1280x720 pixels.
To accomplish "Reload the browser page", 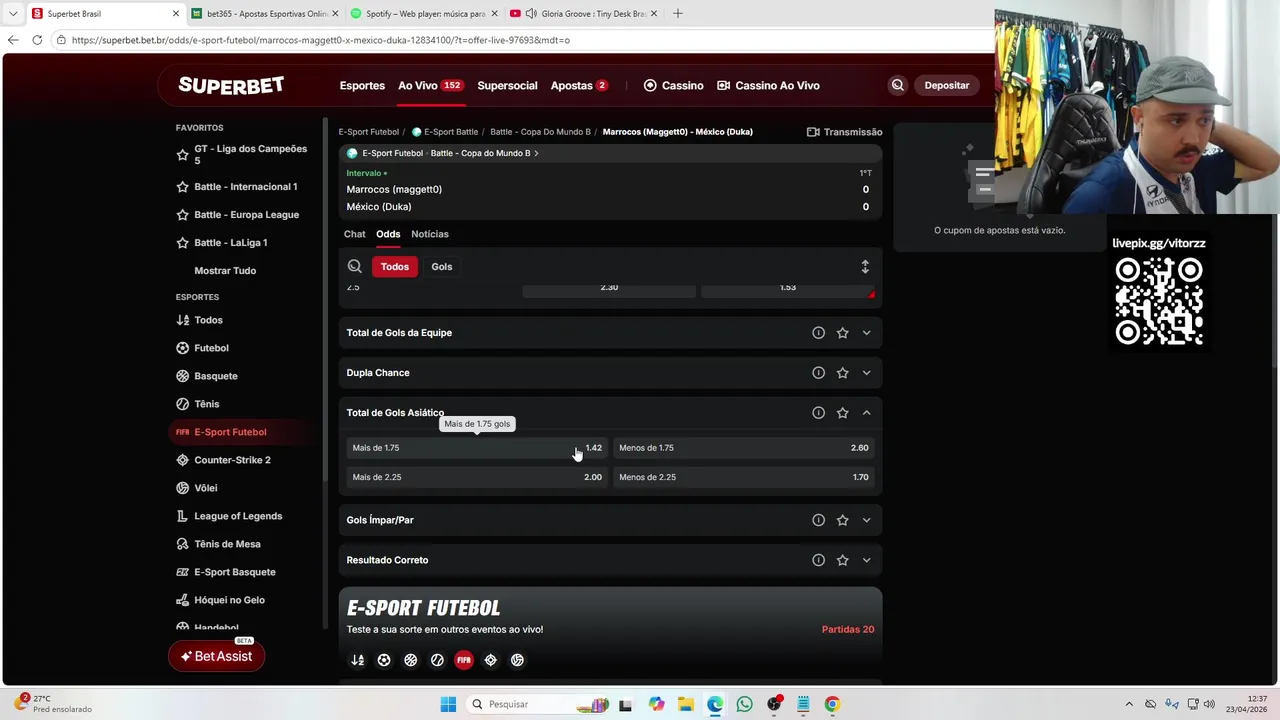I will [x=37, y=40].
